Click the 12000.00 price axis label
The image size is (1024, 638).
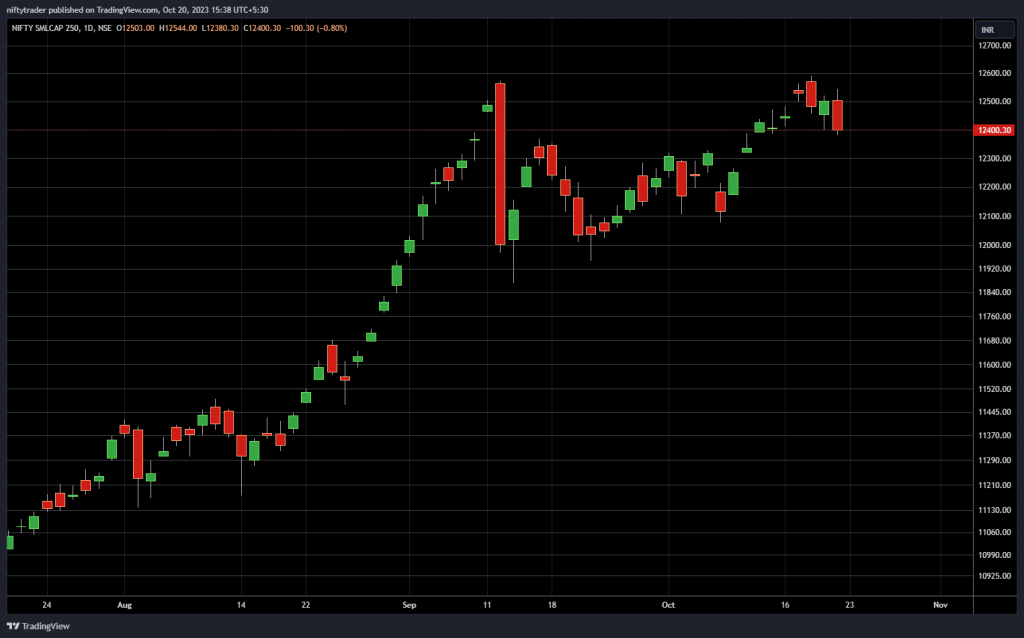tap(995, 246)
